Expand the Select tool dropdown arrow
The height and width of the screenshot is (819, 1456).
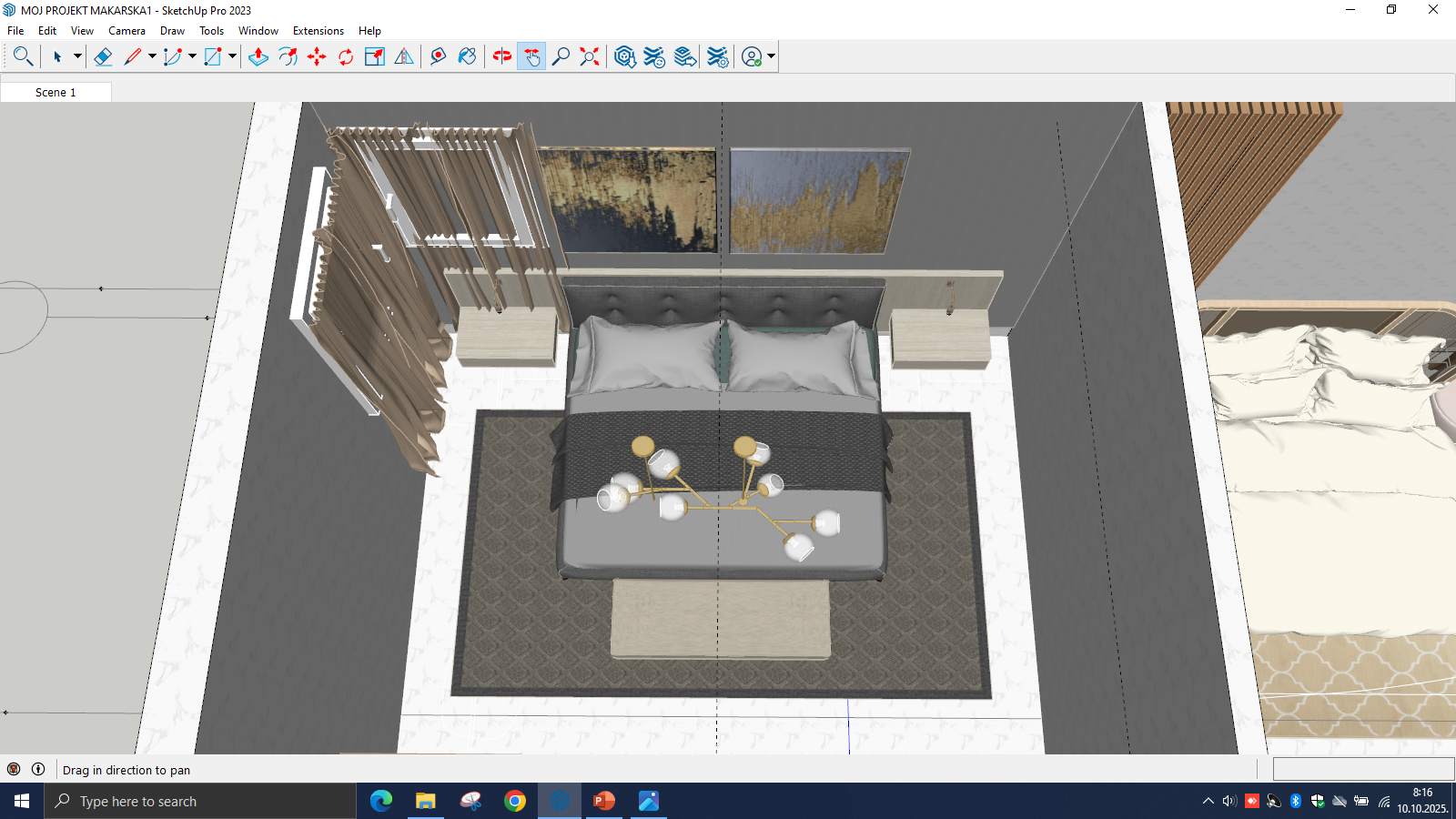tap(77, 56)
